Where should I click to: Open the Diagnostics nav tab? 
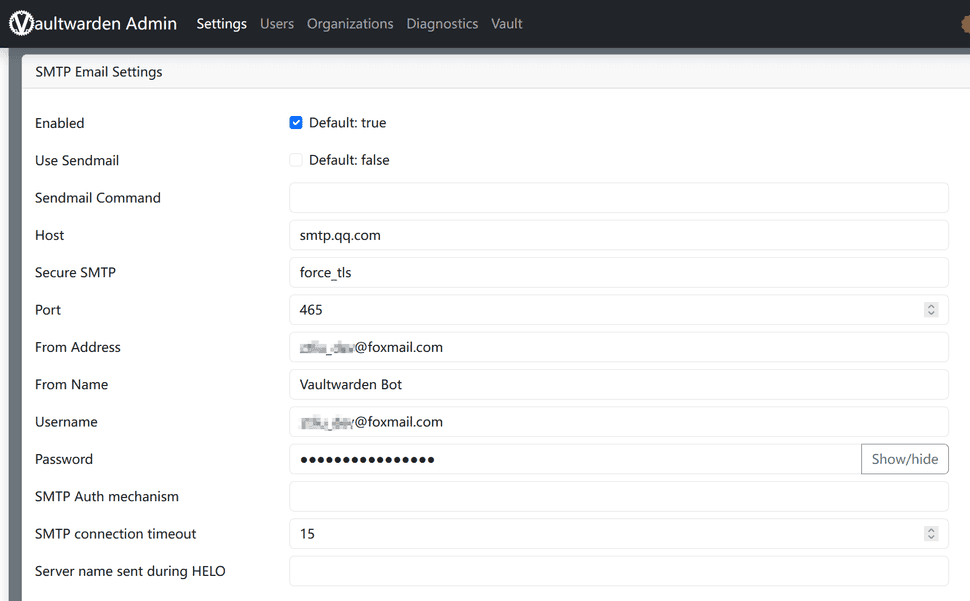click(442, 23)
